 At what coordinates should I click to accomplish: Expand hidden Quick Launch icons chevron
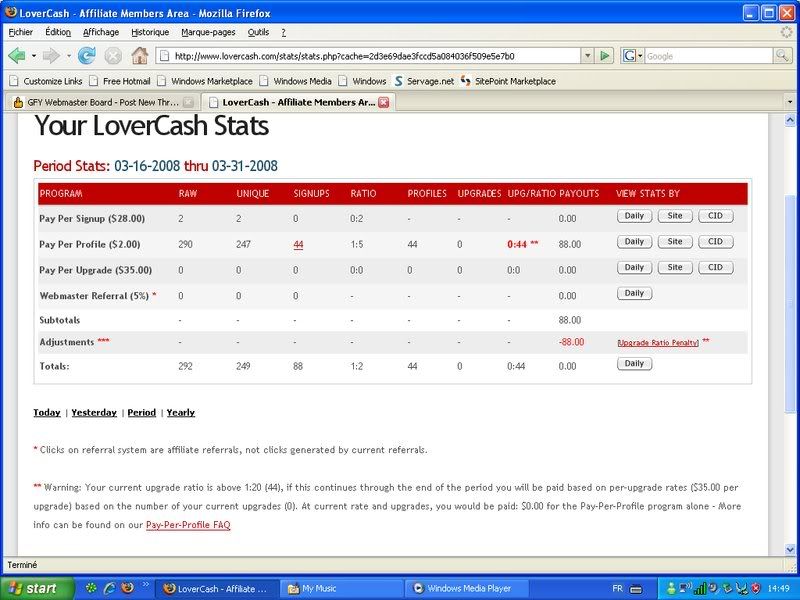(x=145, y=584)
